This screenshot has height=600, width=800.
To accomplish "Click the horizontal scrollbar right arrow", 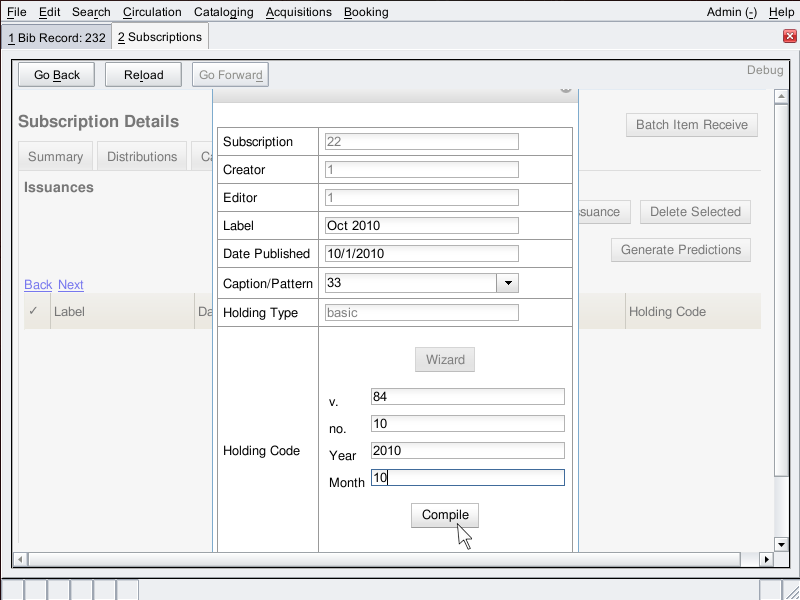I will (765, 559).
